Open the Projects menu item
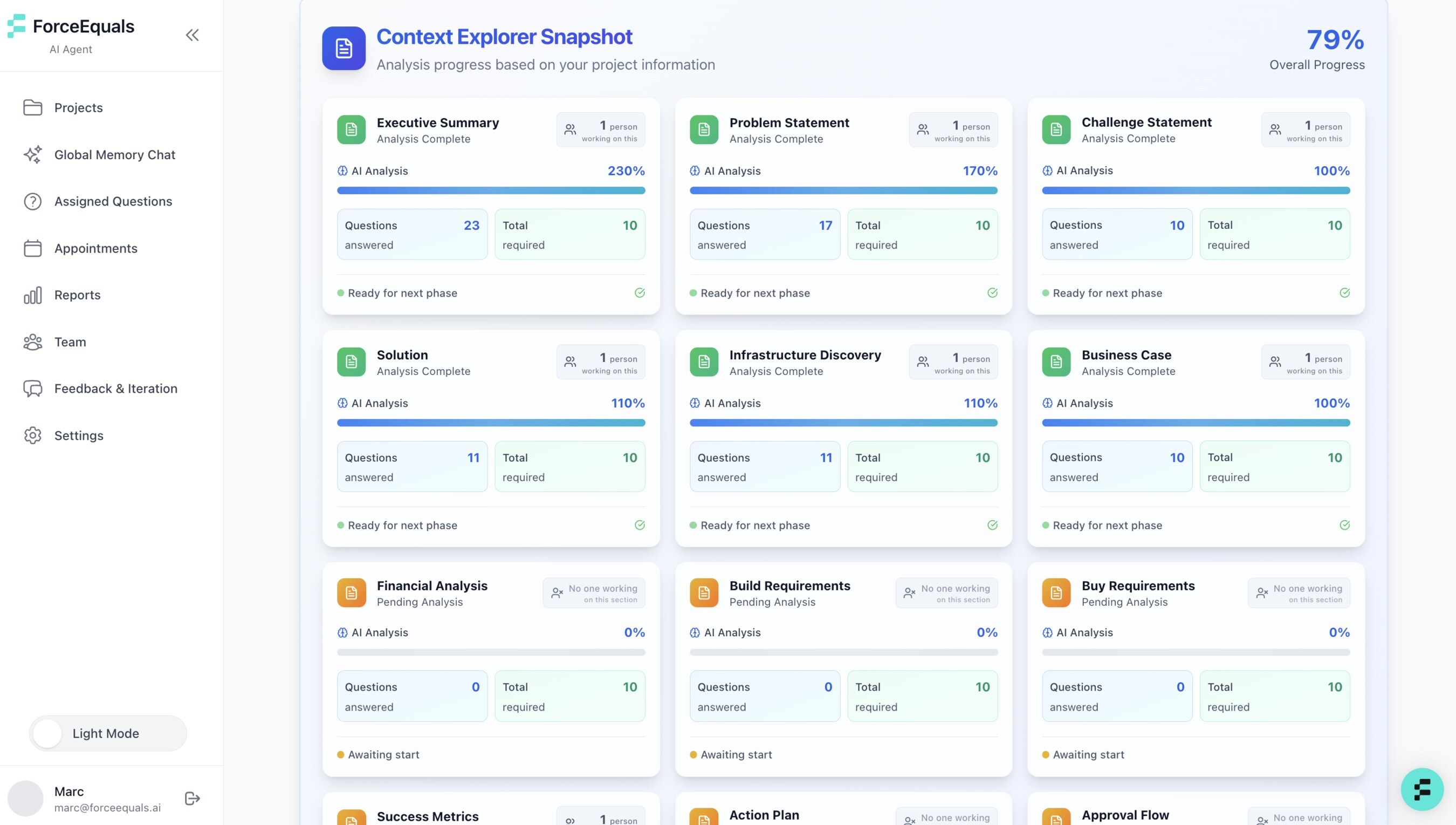Image resolution: width=1456 pixels, height=825 pixels. (78, 108)
